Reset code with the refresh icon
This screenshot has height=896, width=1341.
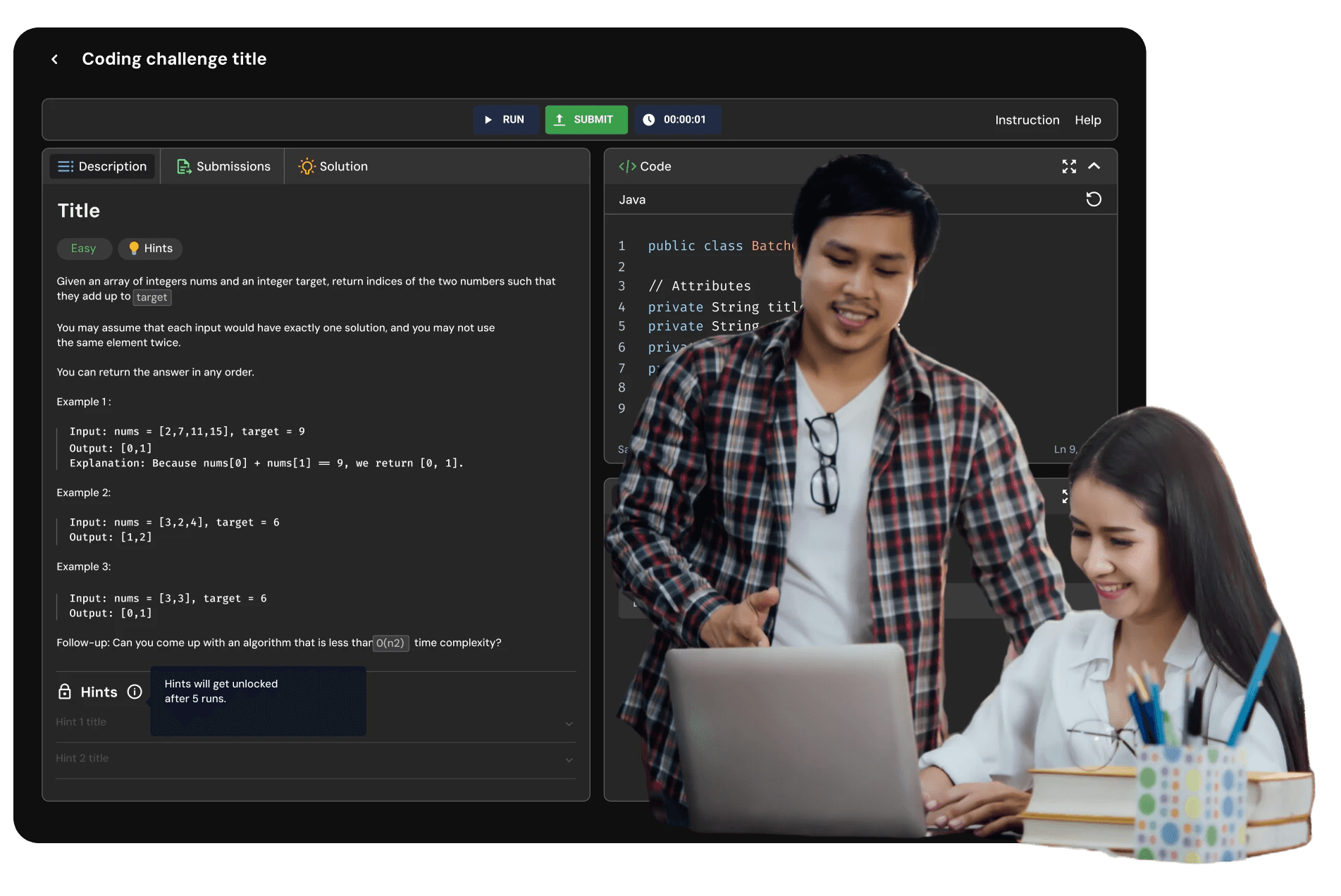[x=1094, y=199]
